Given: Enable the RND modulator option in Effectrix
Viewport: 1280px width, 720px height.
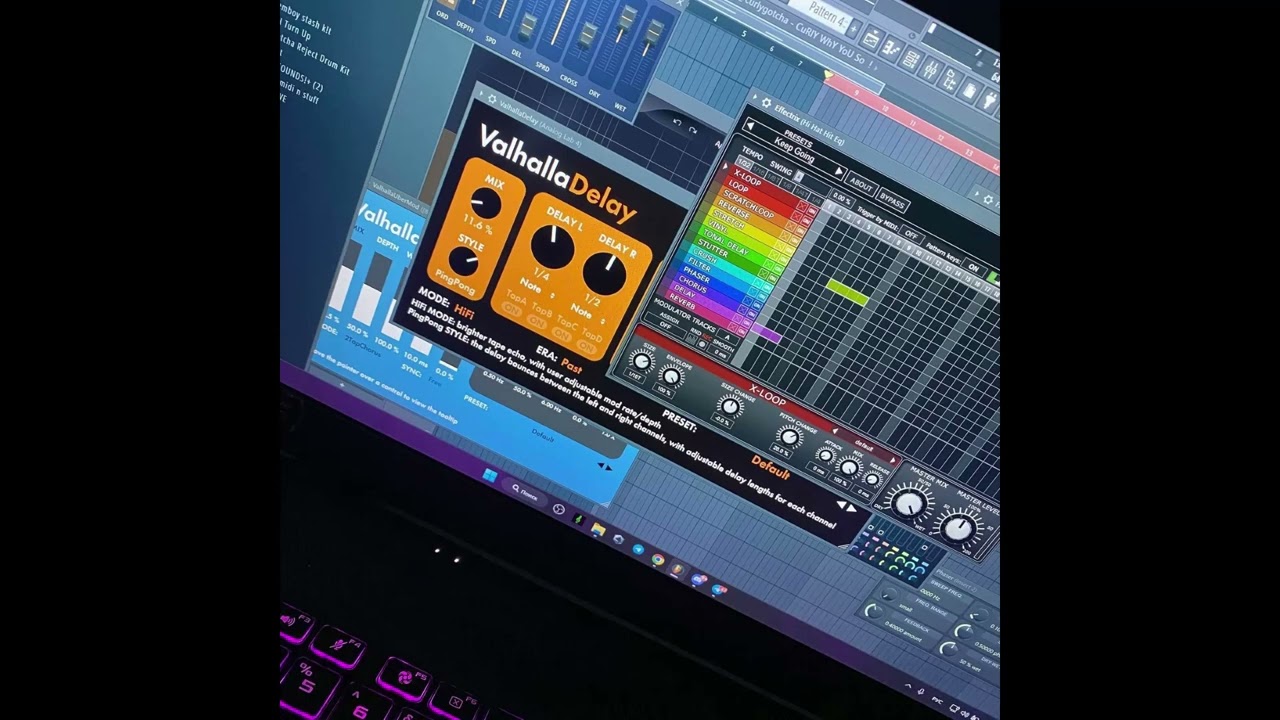Looking at the screenshot, I should pos(691,339).
